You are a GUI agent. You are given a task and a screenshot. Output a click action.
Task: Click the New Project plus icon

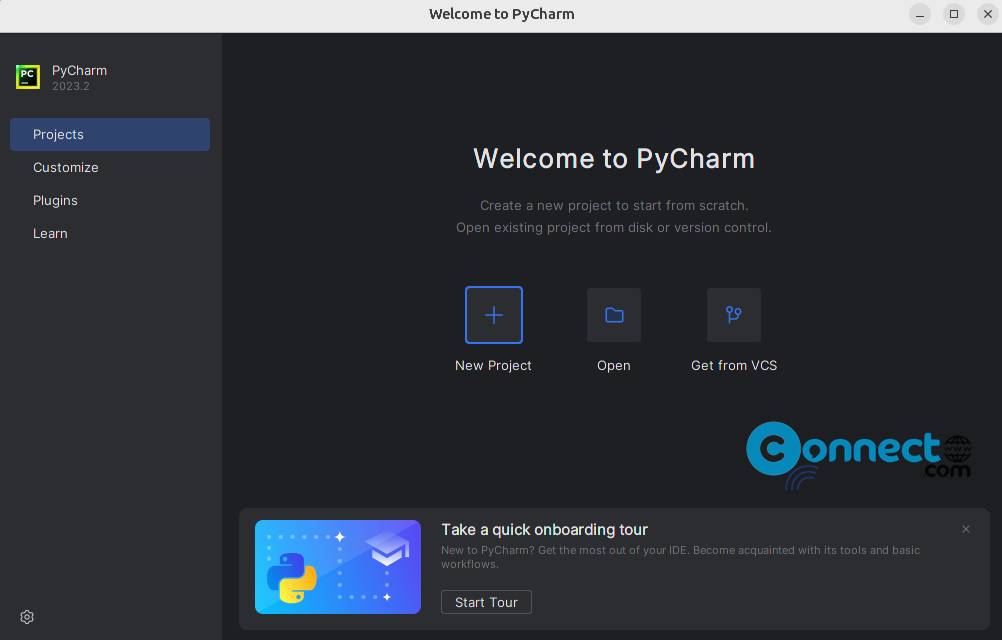point(493,315)
